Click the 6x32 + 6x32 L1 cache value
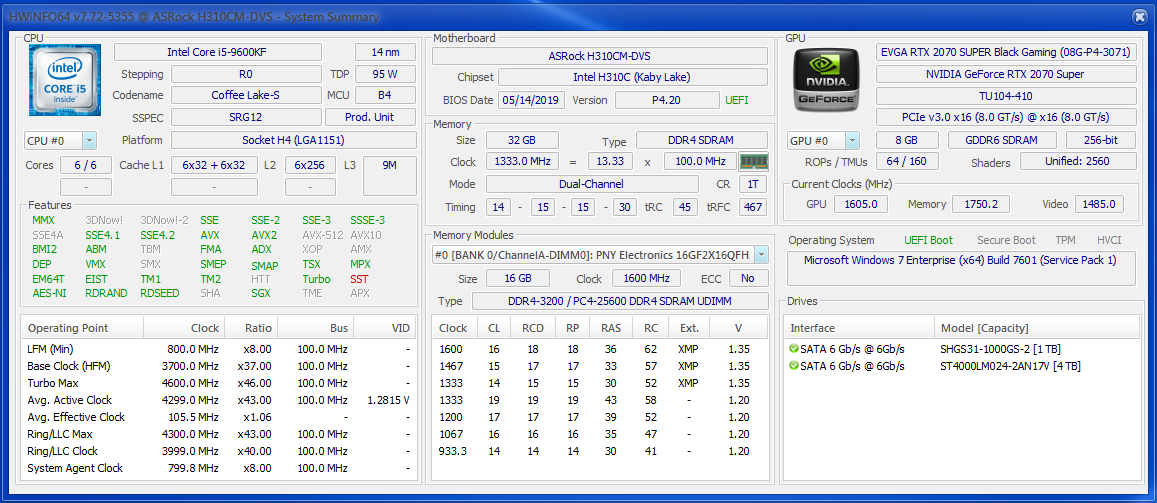1157x503 pixels. coord(214,164)
